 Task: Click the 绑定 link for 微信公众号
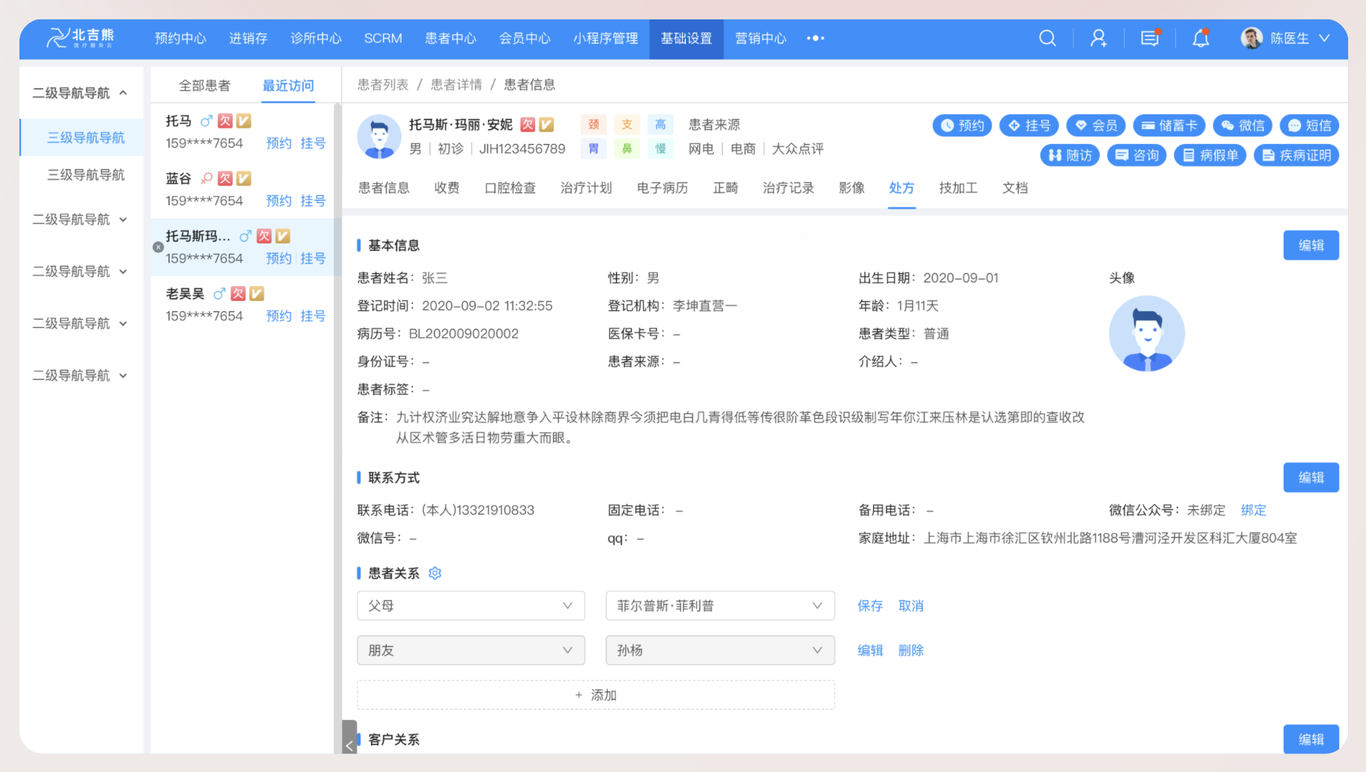click(x=1253, y=510)
